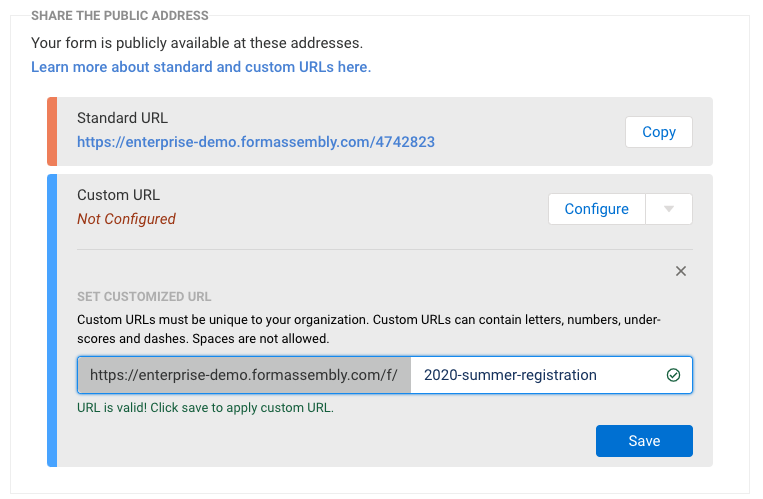The image size is (763, 499).
Task: Save the custom URL
Action: pyautogui.click(x=644, y=441)
